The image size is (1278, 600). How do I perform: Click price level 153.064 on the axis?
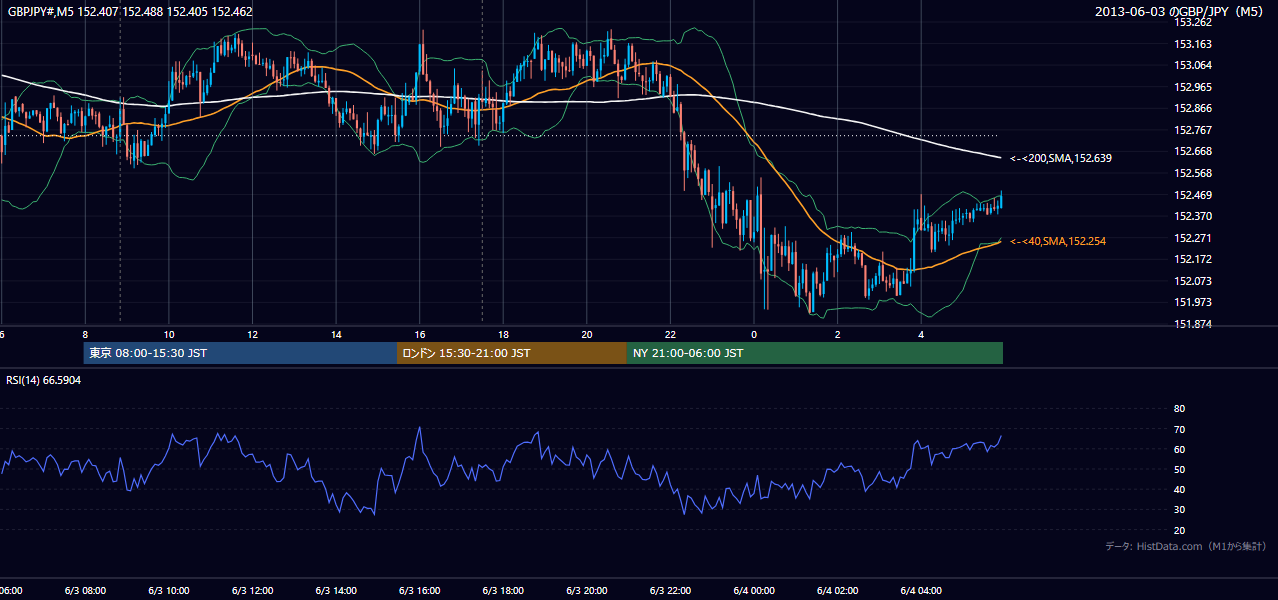(1193, 65)
